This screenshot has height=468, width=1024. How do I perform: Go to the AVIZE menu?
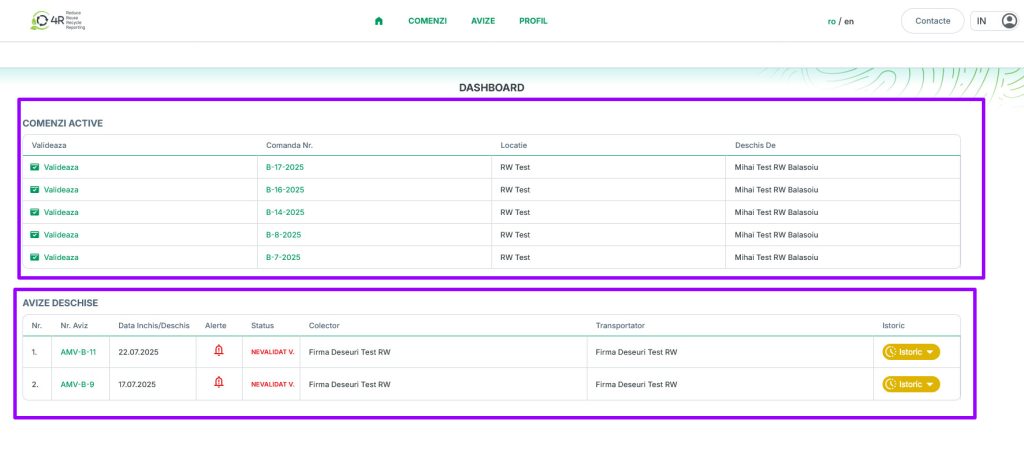point(483,21)
